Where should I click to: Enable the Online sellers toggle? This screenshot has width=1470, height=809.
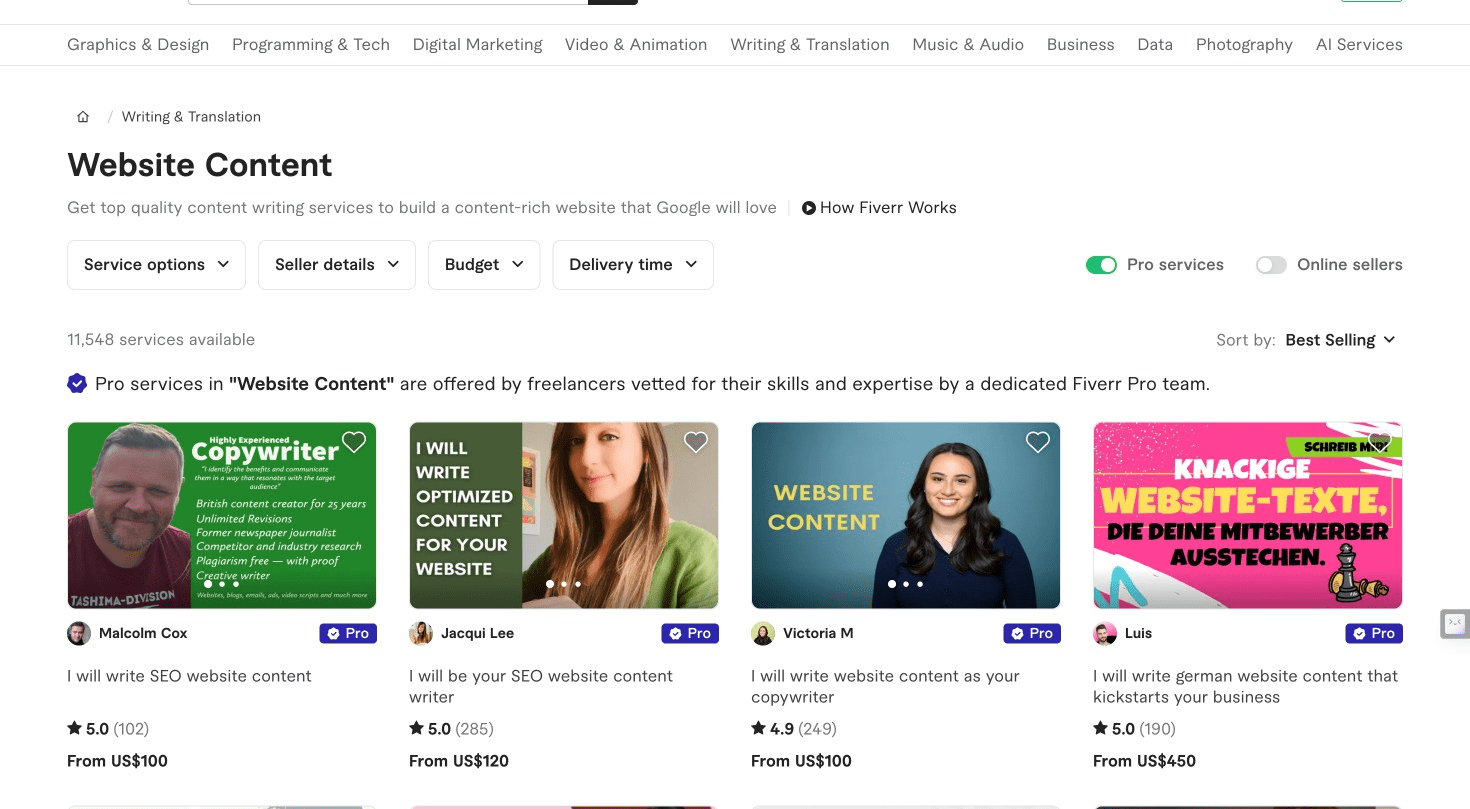[x=1271, y=265]
